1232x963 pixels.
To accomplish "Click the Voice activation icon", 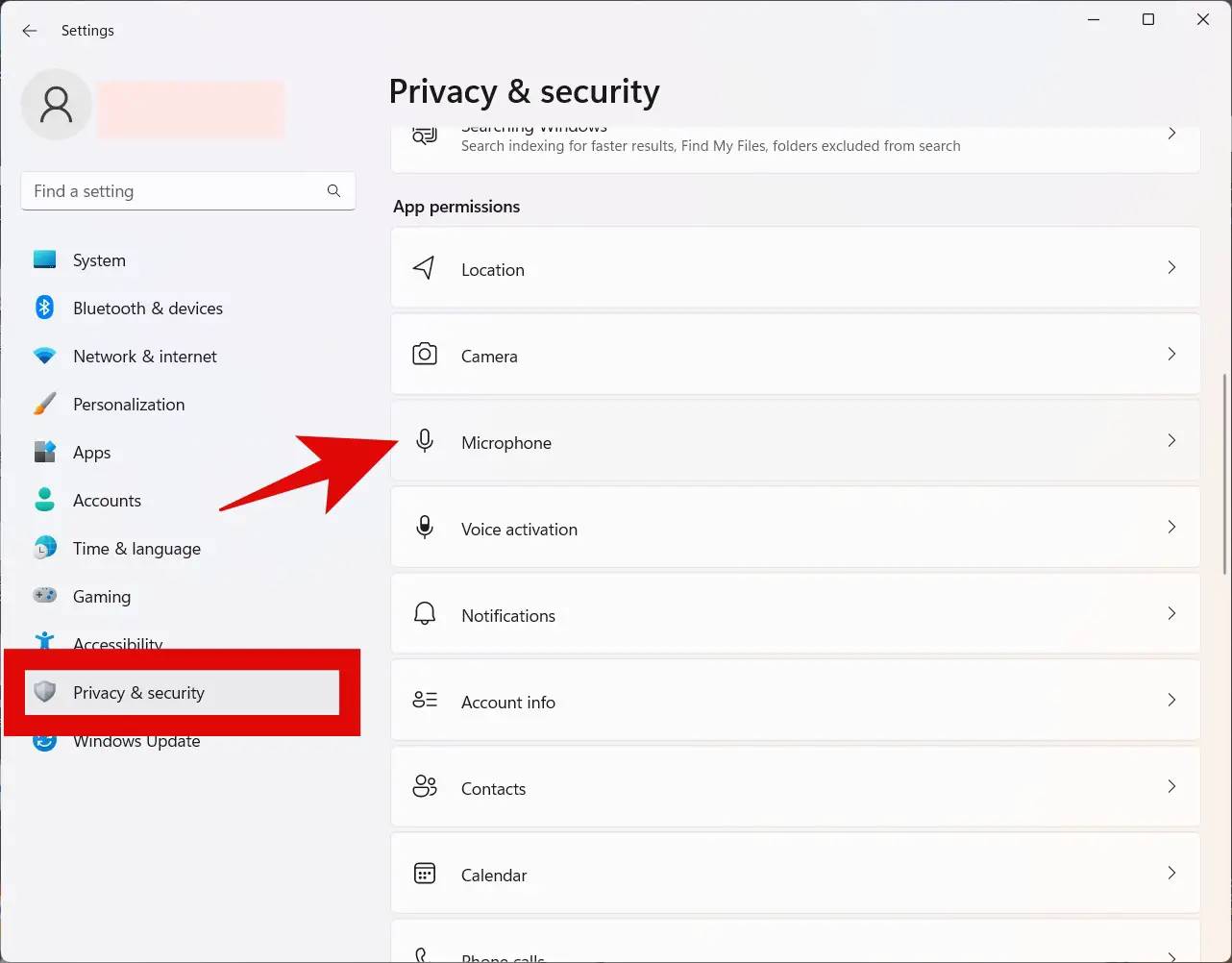I will pyautogui.click(x=424, y=528).
